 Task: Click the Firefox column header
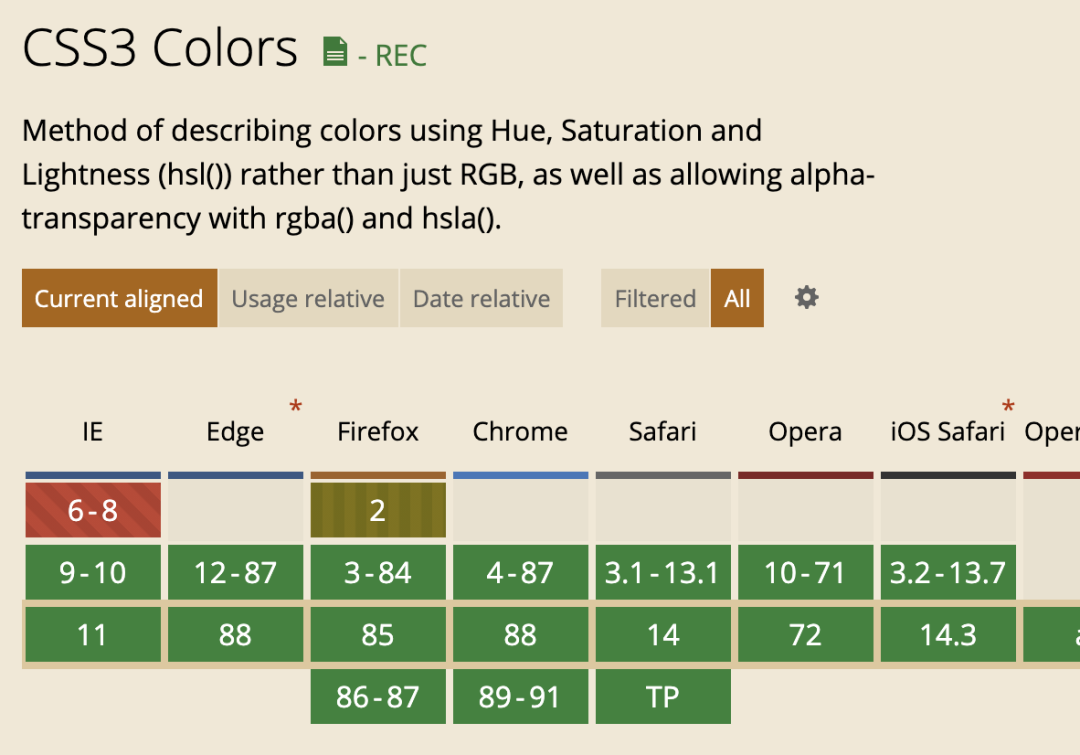point(378,432)
